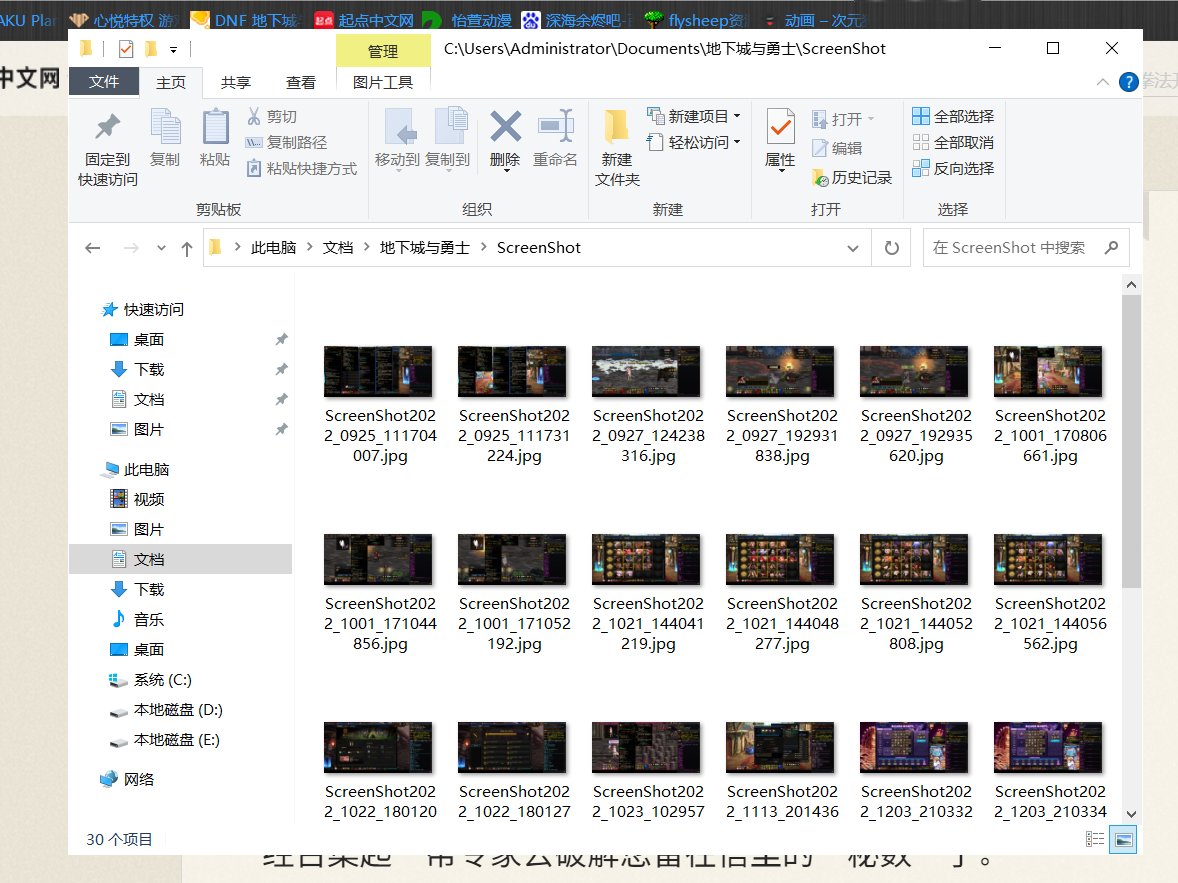This screenshot has width=1178, height=883.
Task: Open the Easy access (轻松访问) dropdown
Action: tap(694, 142)
